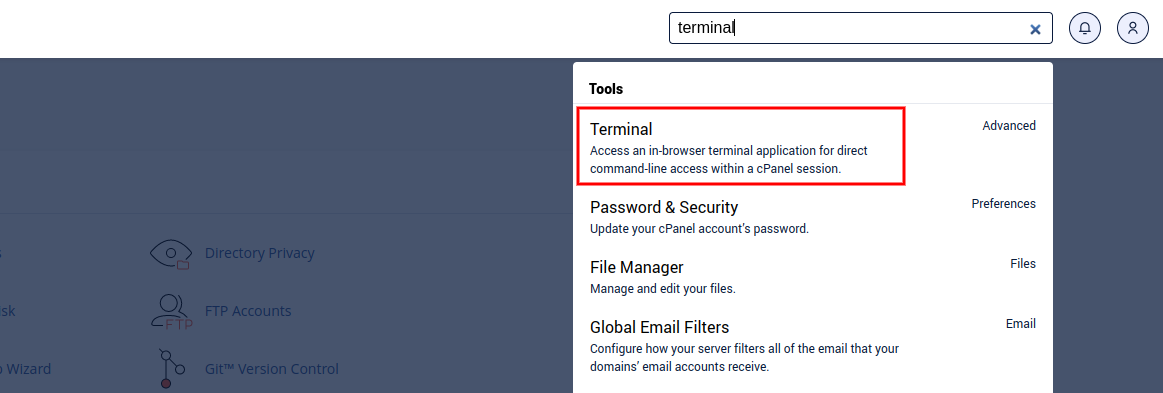Open the user account icon
Screen dimensions: 1163x393
point(1133,28)
